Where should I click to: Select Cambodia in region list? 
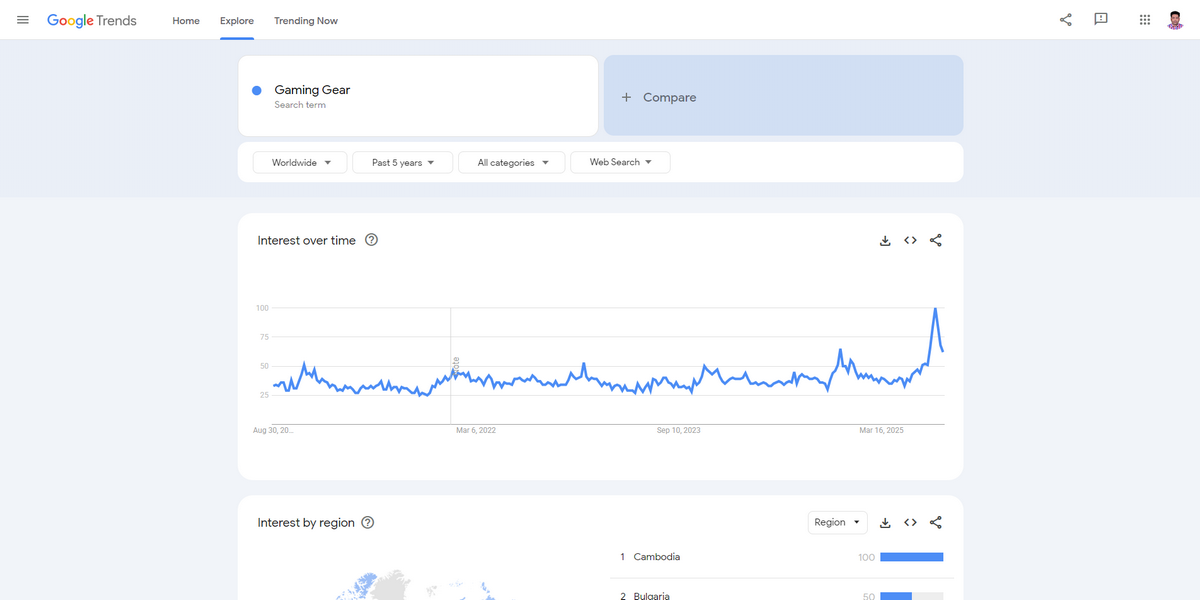point(657,557)
